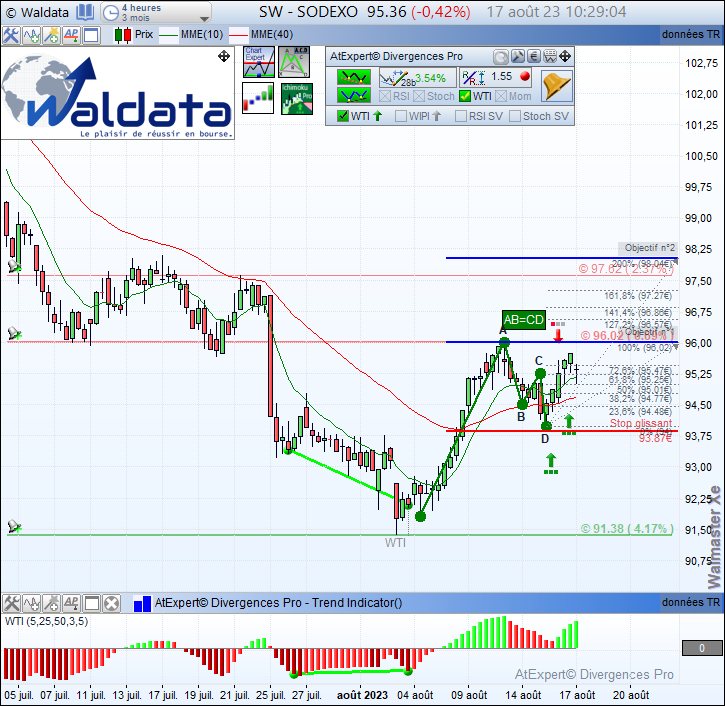This screenshot has height=706, width=725.
Task: Click the 0 value box on indicator scale
Action: click(702, 648)
